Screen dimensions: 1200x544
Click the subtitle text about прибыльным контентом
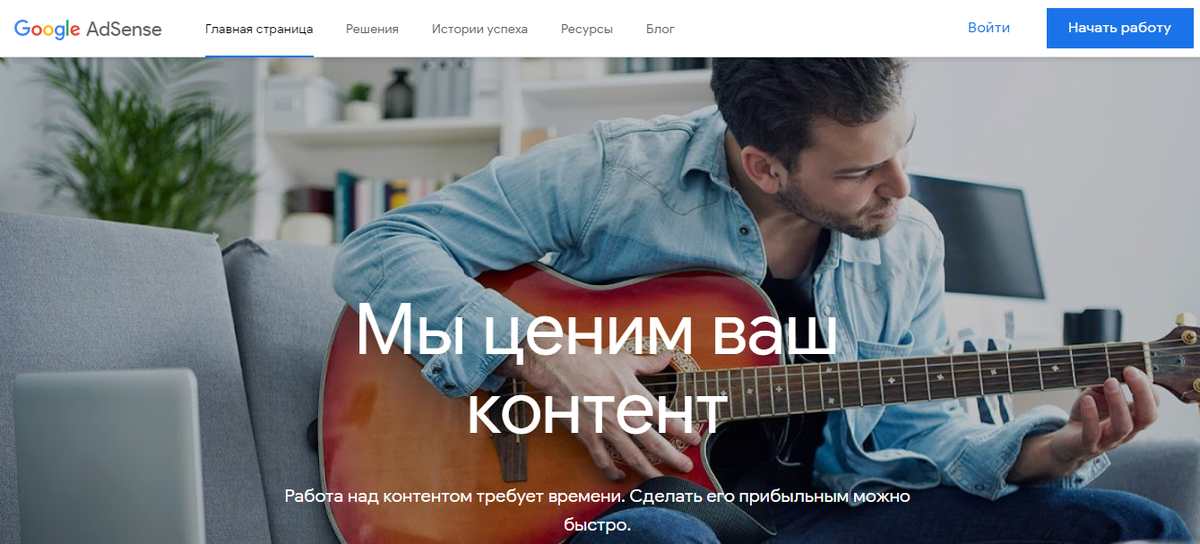pyautogui.click(x=597, y=509)
